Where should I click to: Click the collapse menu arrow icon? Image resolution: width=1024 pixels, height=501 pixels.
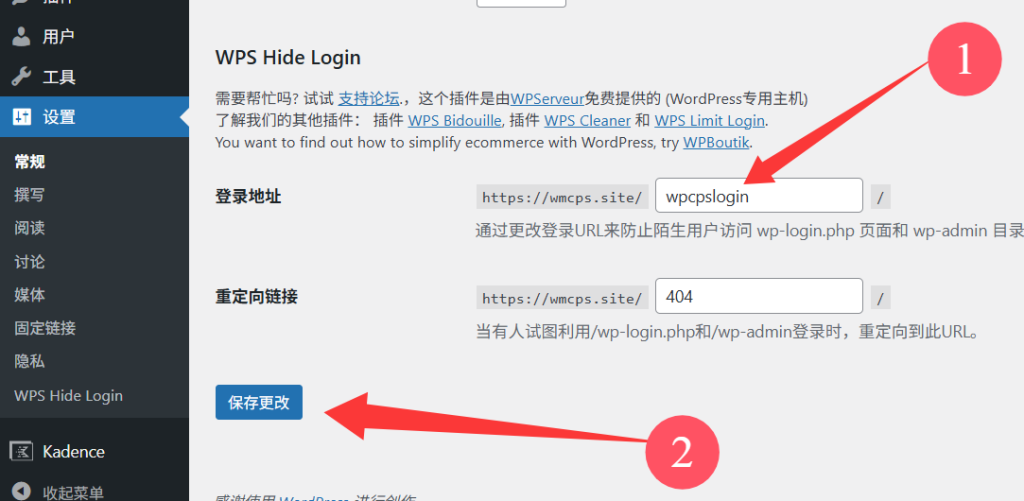click(x=22, y=492)
